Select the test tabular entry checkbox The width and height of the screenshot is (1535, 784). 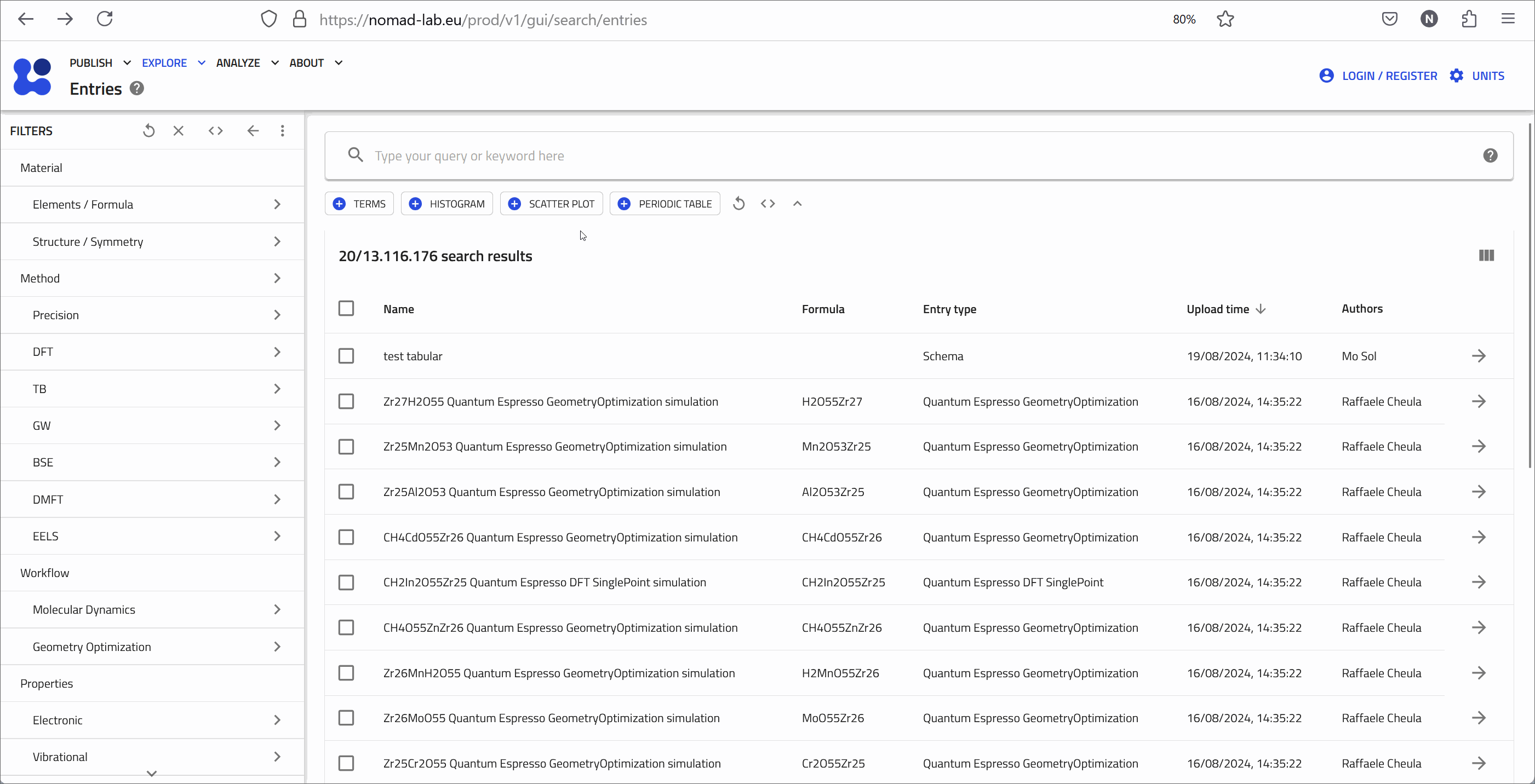346,356
